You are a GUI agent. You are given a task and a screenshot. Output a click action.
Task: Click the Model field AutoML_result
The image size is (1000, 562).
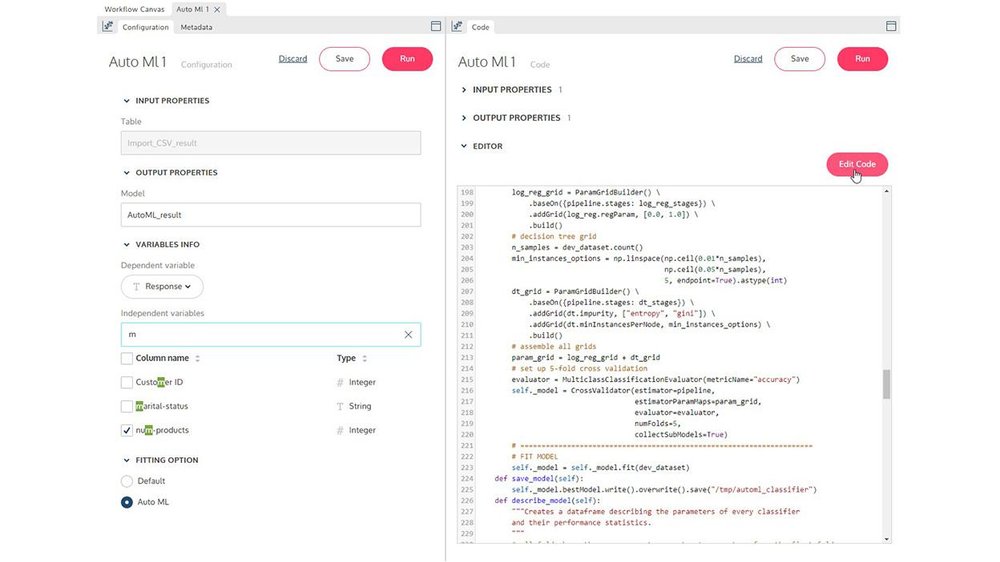pyautogui.click(x=270, y=215)
